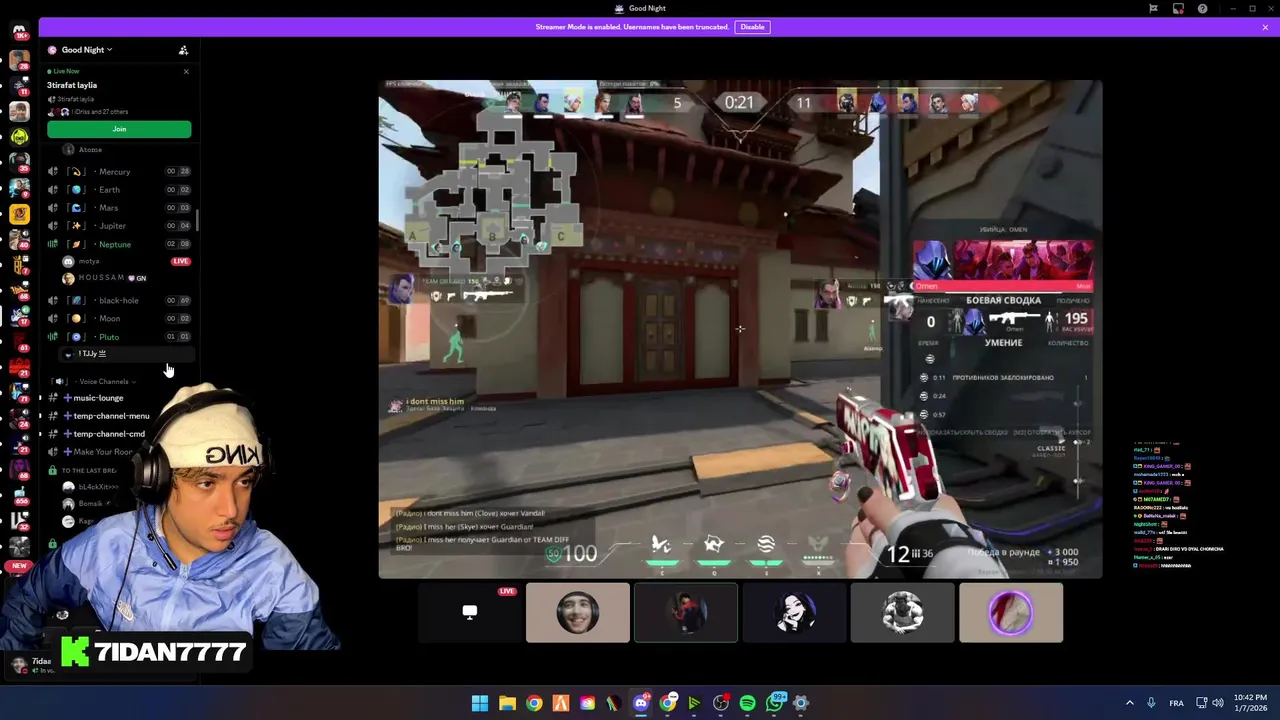The width and height of the screenshot is (1280, 720).
Task: Click the Pluto active voice waveform icon
Action: pos(53,336)
